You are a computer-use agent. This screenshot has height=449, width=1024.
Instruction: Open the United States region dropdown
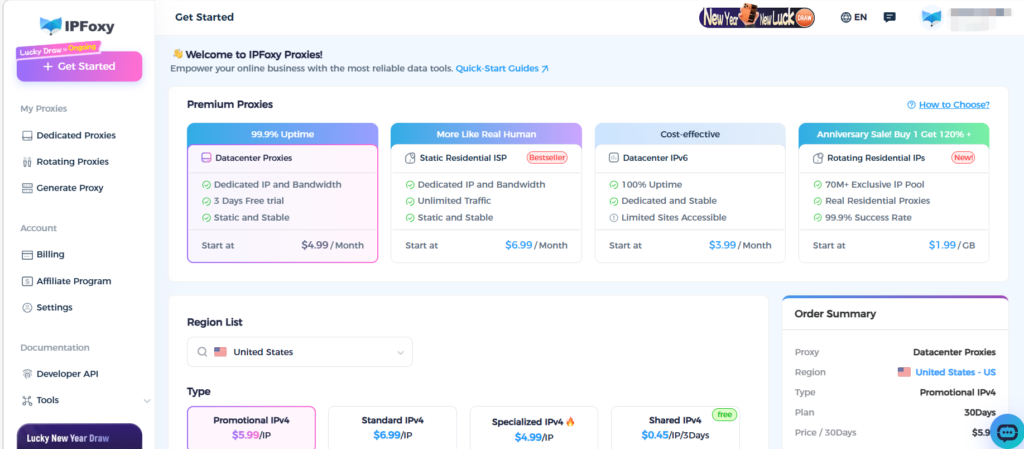click(300, 352)
